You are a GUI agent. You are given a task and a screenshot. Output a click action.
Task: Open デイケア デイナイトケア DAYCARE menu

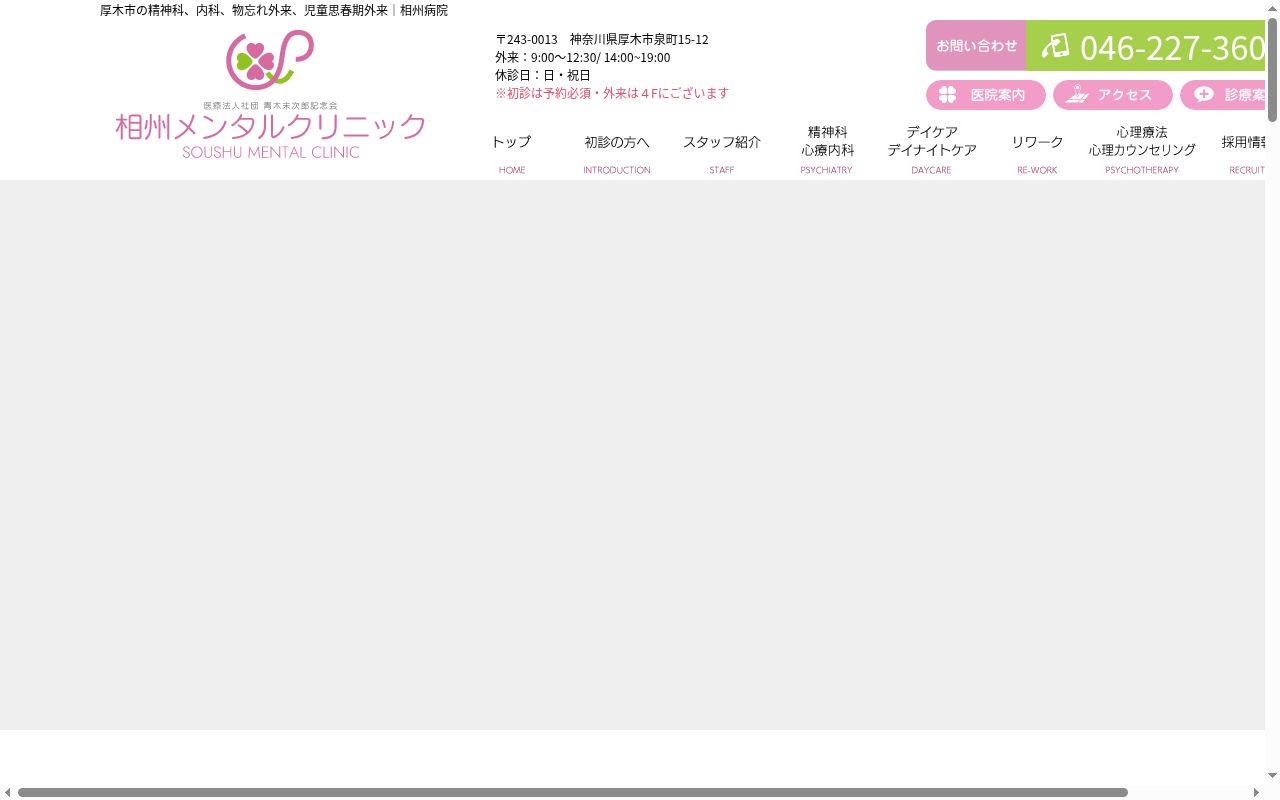click(932, 150)
